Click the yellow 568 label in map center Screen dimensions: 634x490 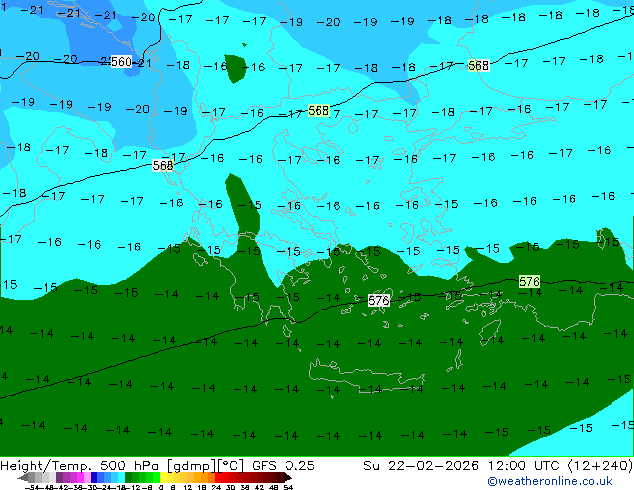318,110
